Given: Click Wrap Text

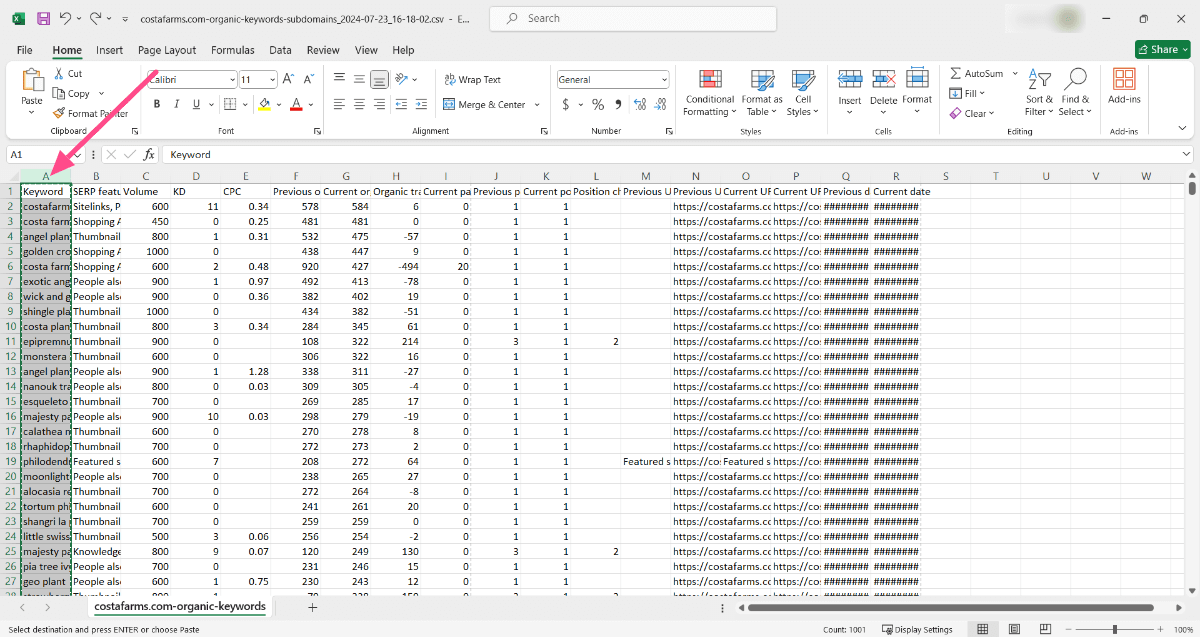Looking at the screenshot, I should tap(472, 80).
